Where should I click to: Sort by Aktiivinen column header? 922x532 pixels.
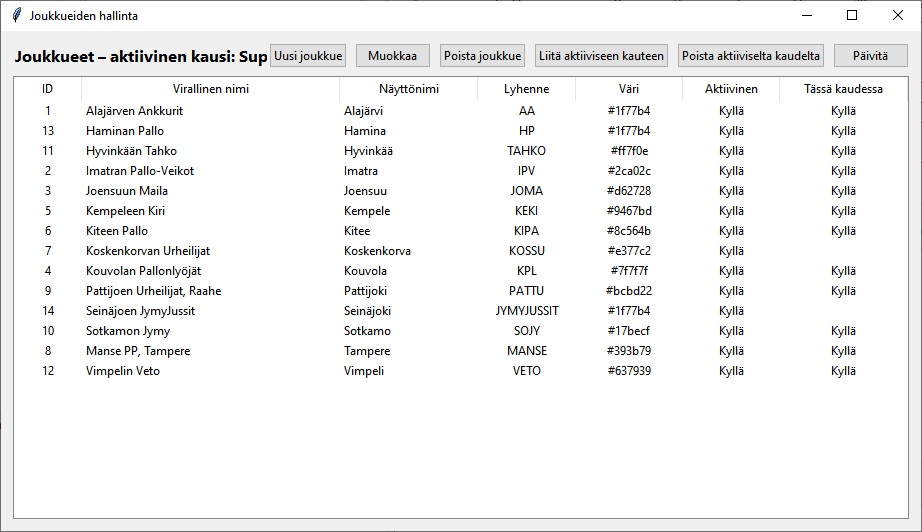pyautogui.click(x=731, y=89)
